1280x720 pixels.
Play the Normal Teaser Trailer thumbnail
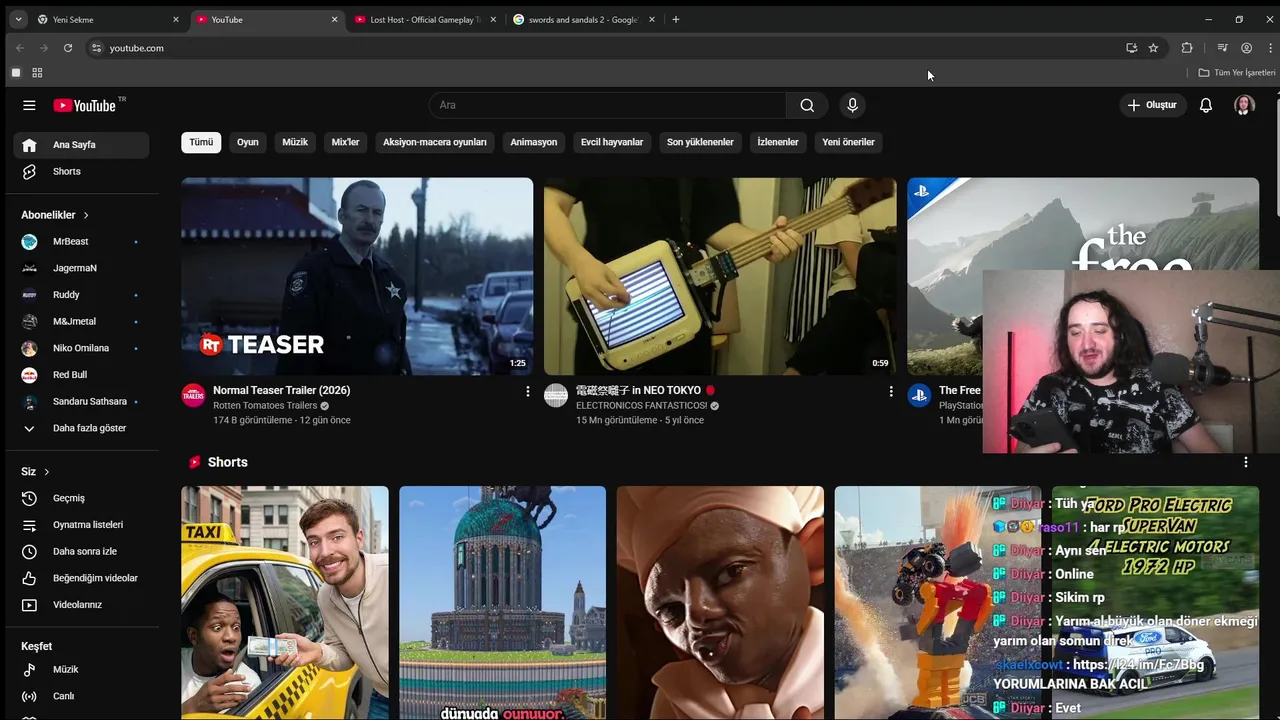click(357, 276)
